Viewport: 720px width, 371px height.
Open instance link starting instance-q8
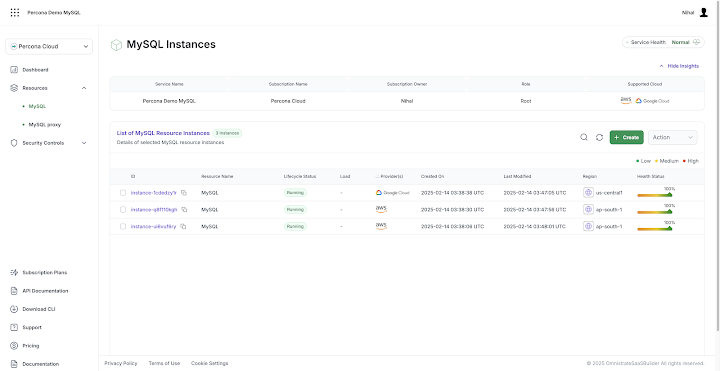[x=154, y=210]
